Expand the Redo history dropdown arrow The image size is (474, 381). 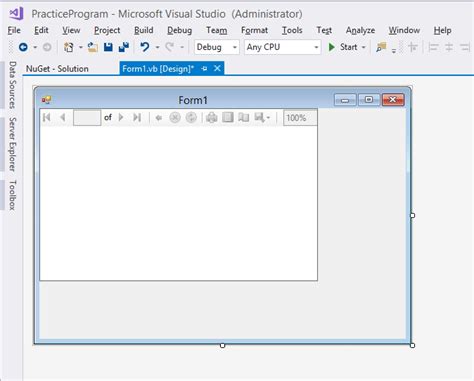tap(182, 47)
